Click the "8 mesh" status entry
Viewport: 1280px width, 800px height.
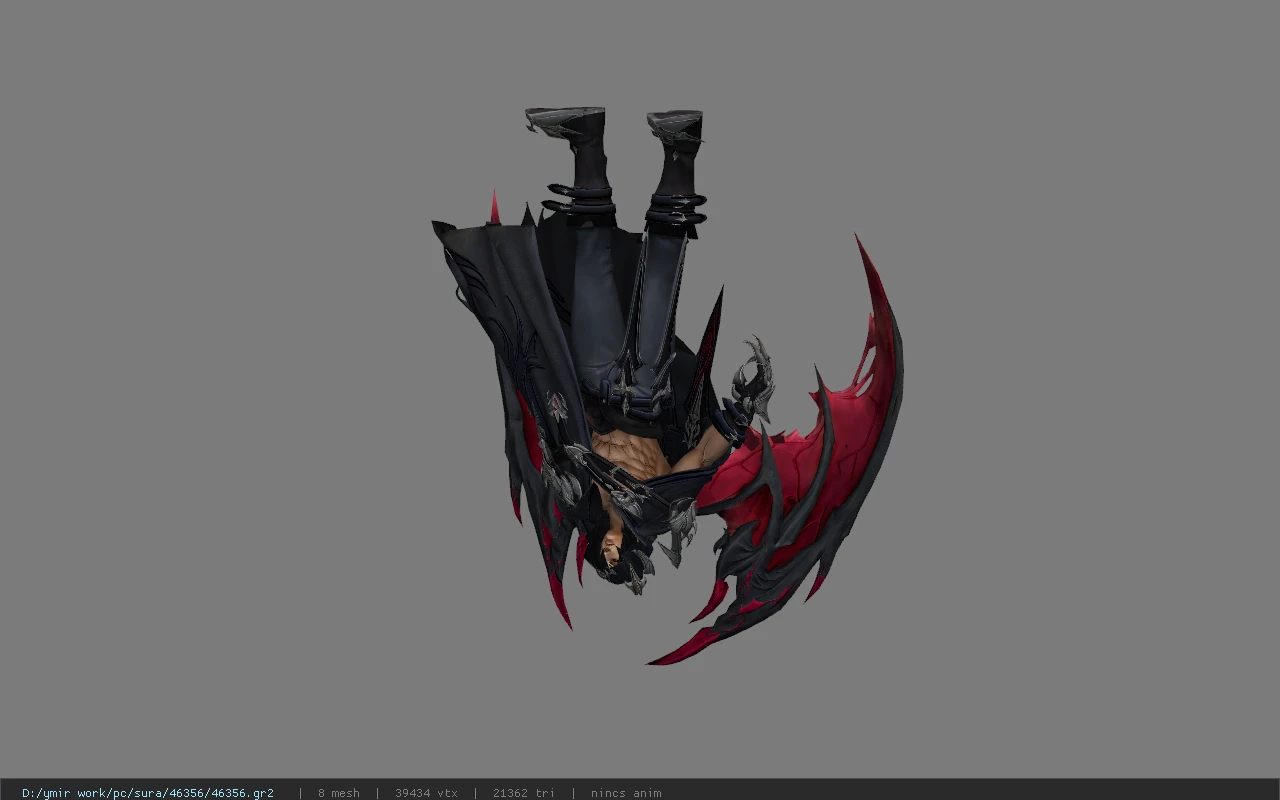pos(338,793)
